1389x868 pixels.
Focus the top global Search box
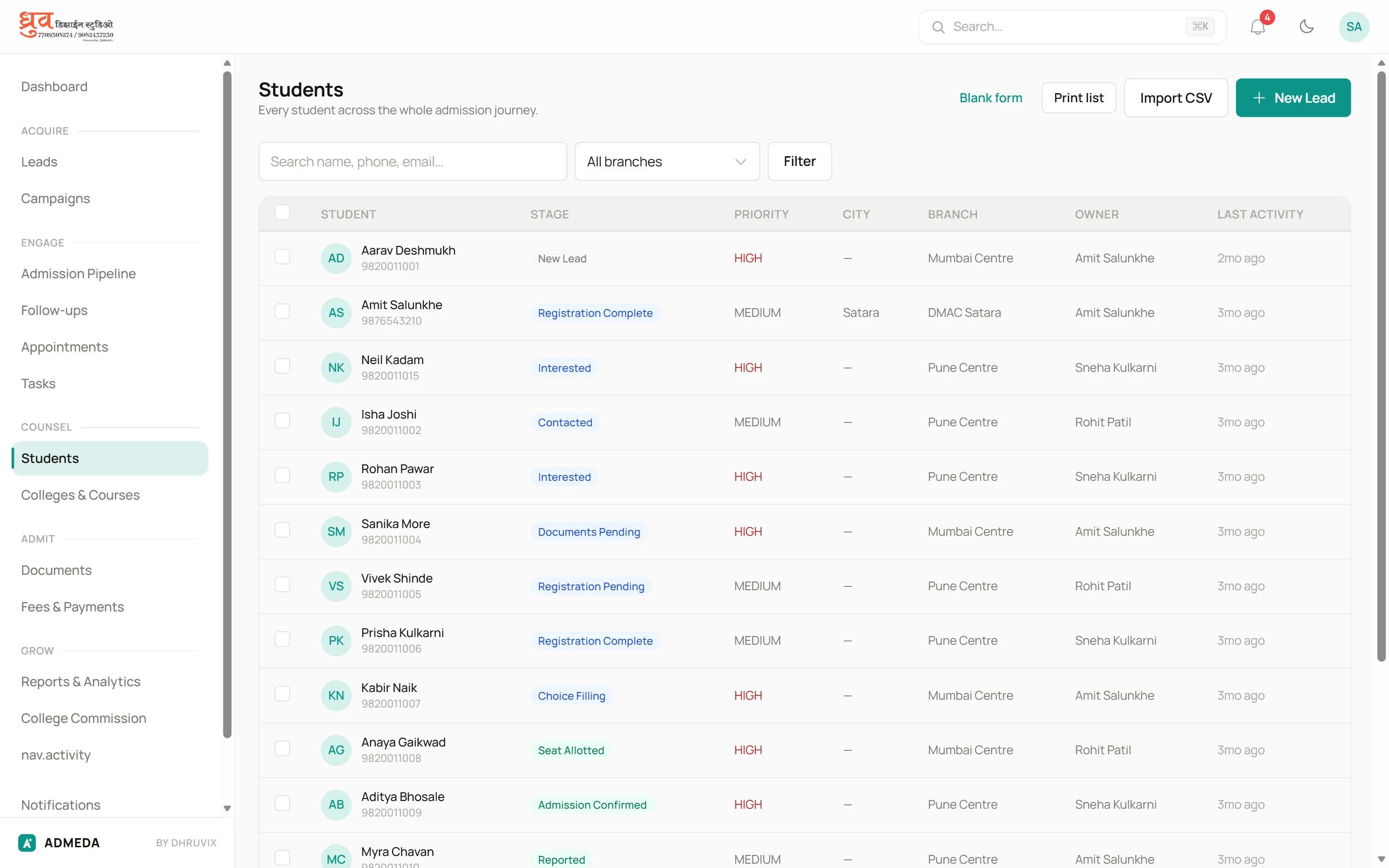1072,27
